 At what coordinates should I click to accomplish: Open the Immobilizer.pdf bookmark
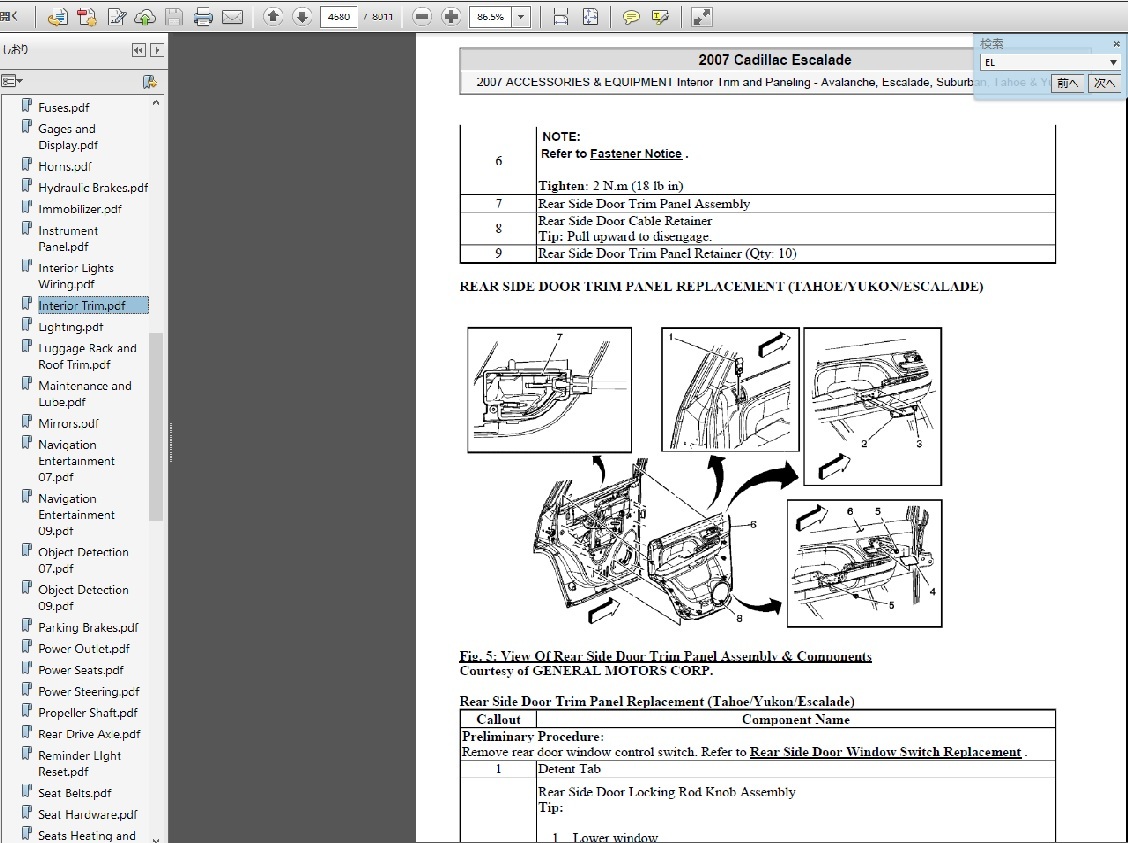click(x=80, y=209)
